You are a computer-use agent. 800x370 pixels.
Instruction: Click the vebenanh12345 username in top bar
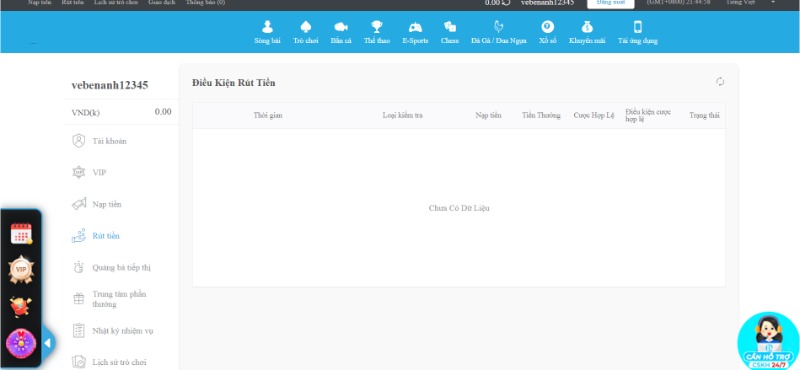tap(547, 3)
